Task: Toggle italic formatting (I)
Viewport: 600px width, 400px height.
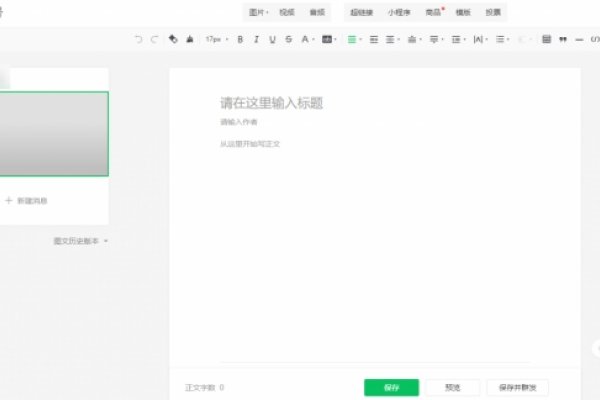Action: (x=256, y=39)
